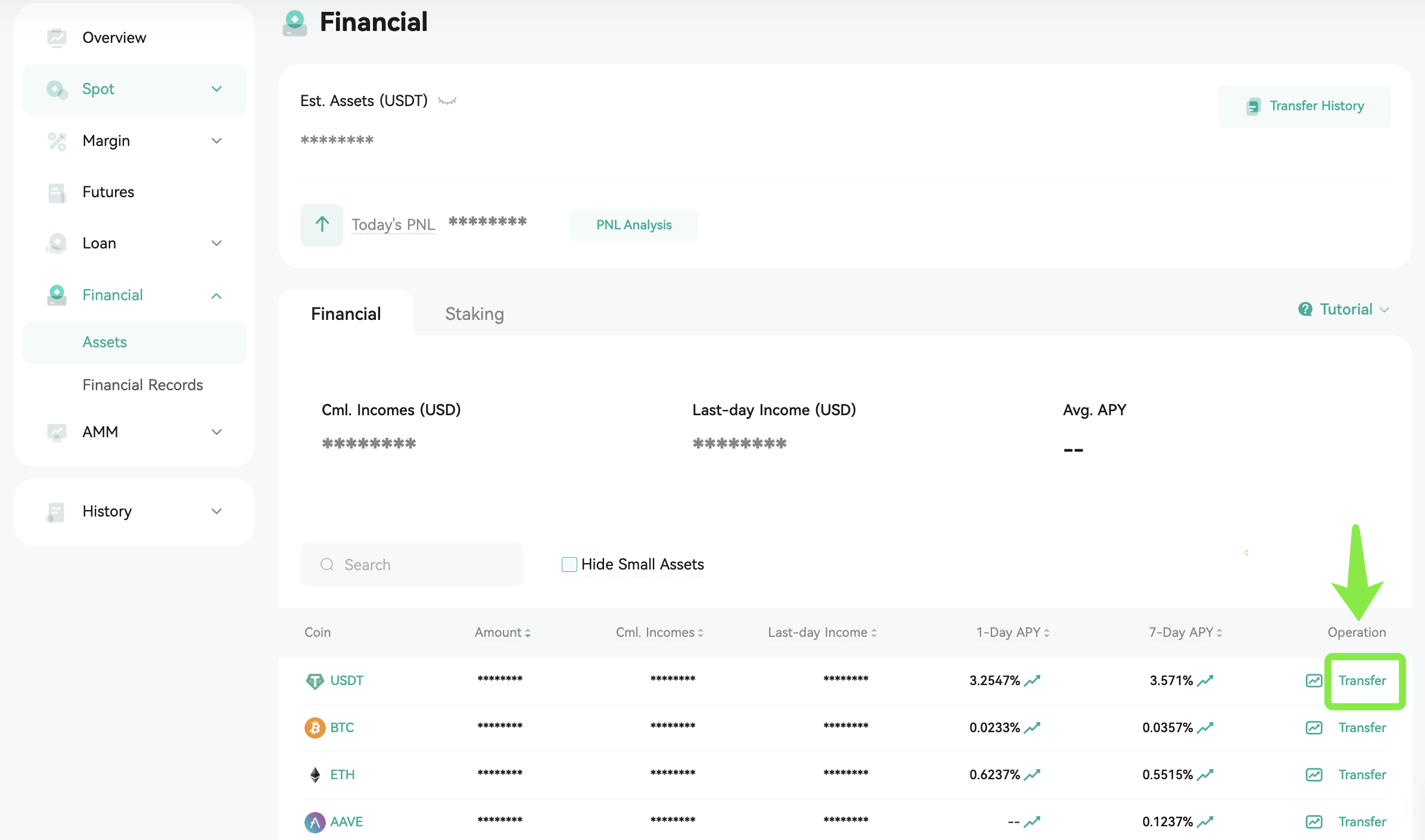Image resolution: width=1425 pixels, height=840 pixels.
Task: Sort table by Amount column
Action: tap(502, 632)
